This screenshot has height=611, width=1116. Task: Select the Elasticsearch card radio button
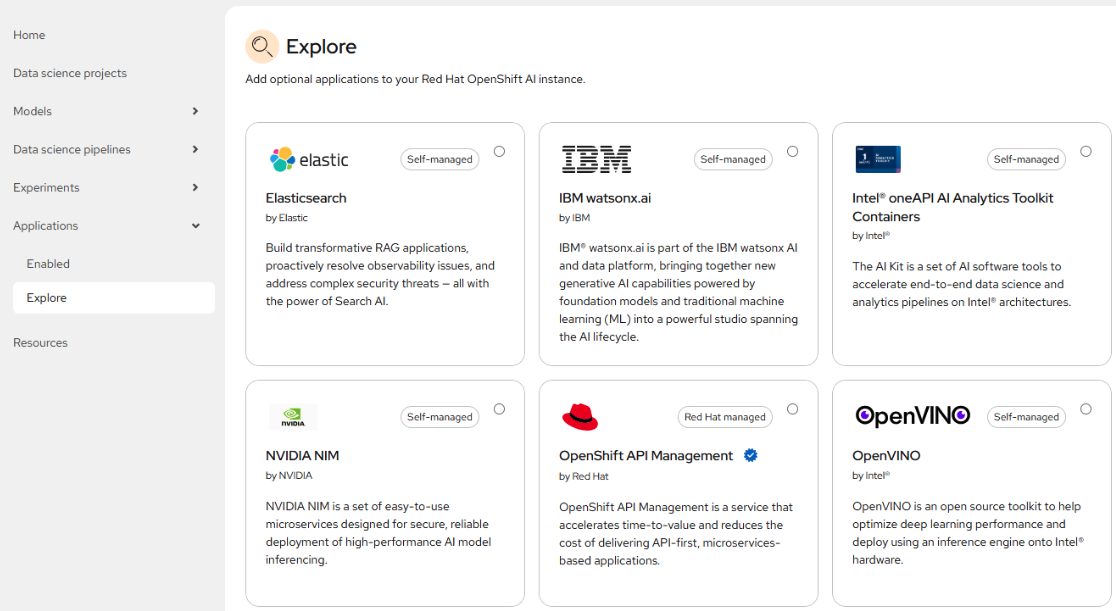click(499, 152)
